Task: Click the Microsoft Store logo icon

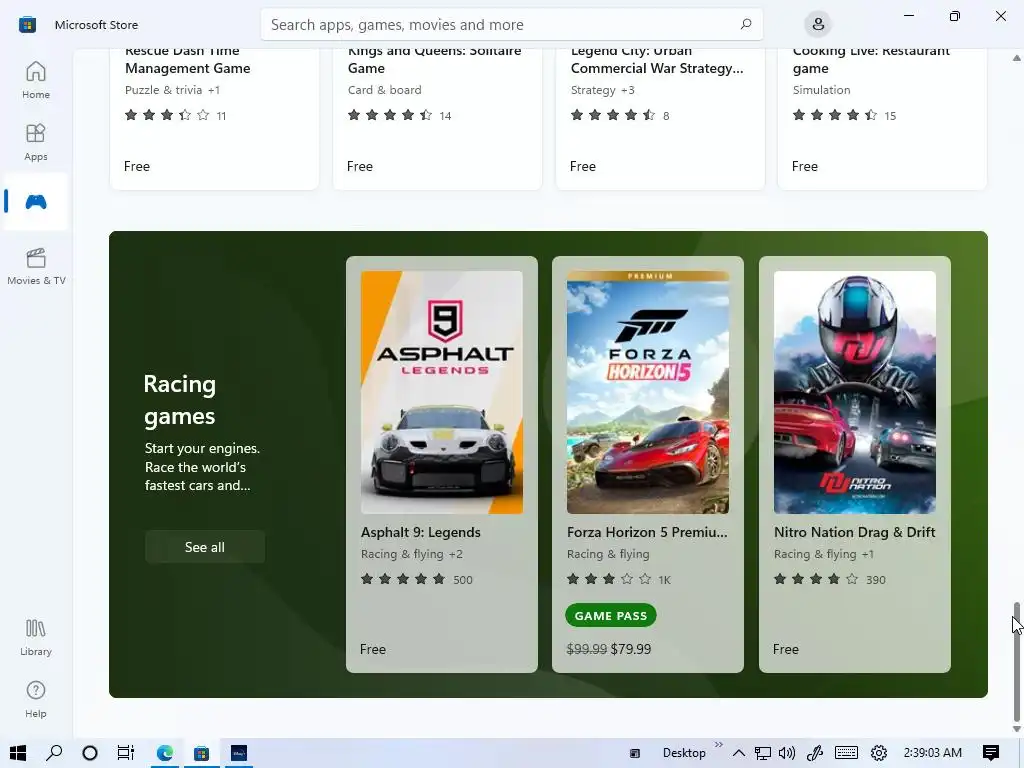Action: click(27, 25)
